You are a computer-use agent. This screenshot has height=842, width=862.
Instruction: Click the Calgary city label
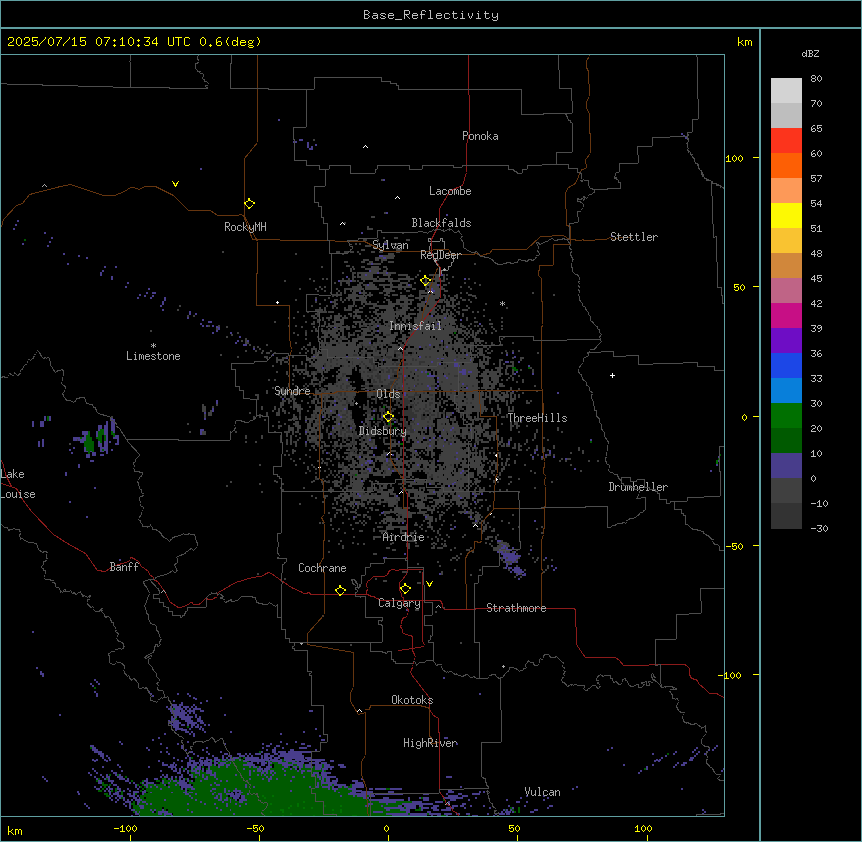399,603
